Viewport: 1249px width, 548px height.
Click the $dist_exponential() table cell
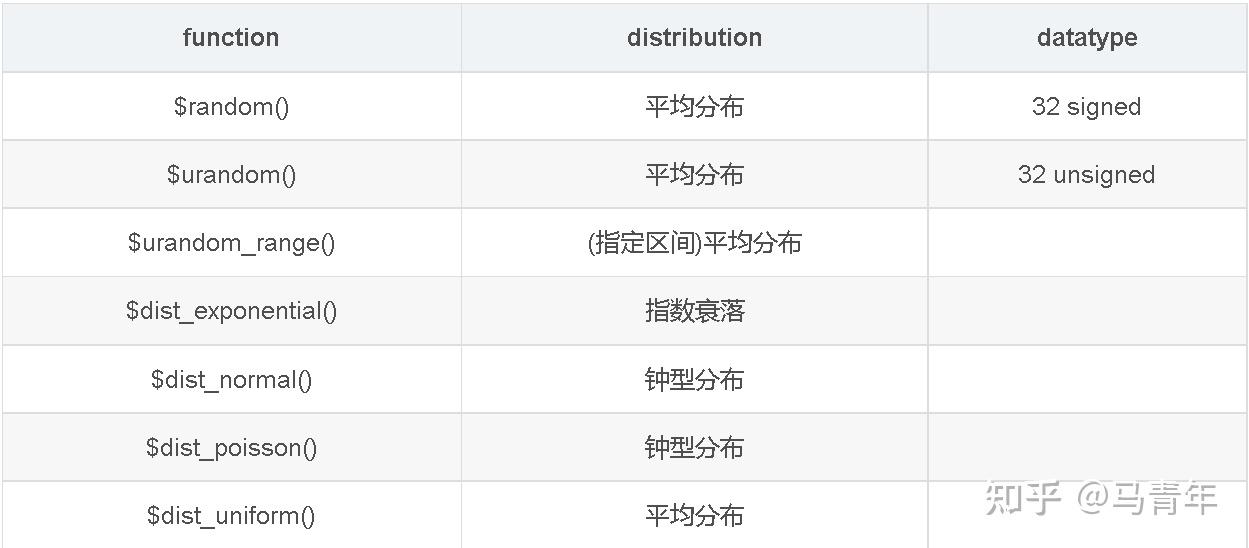pos(231,311)
